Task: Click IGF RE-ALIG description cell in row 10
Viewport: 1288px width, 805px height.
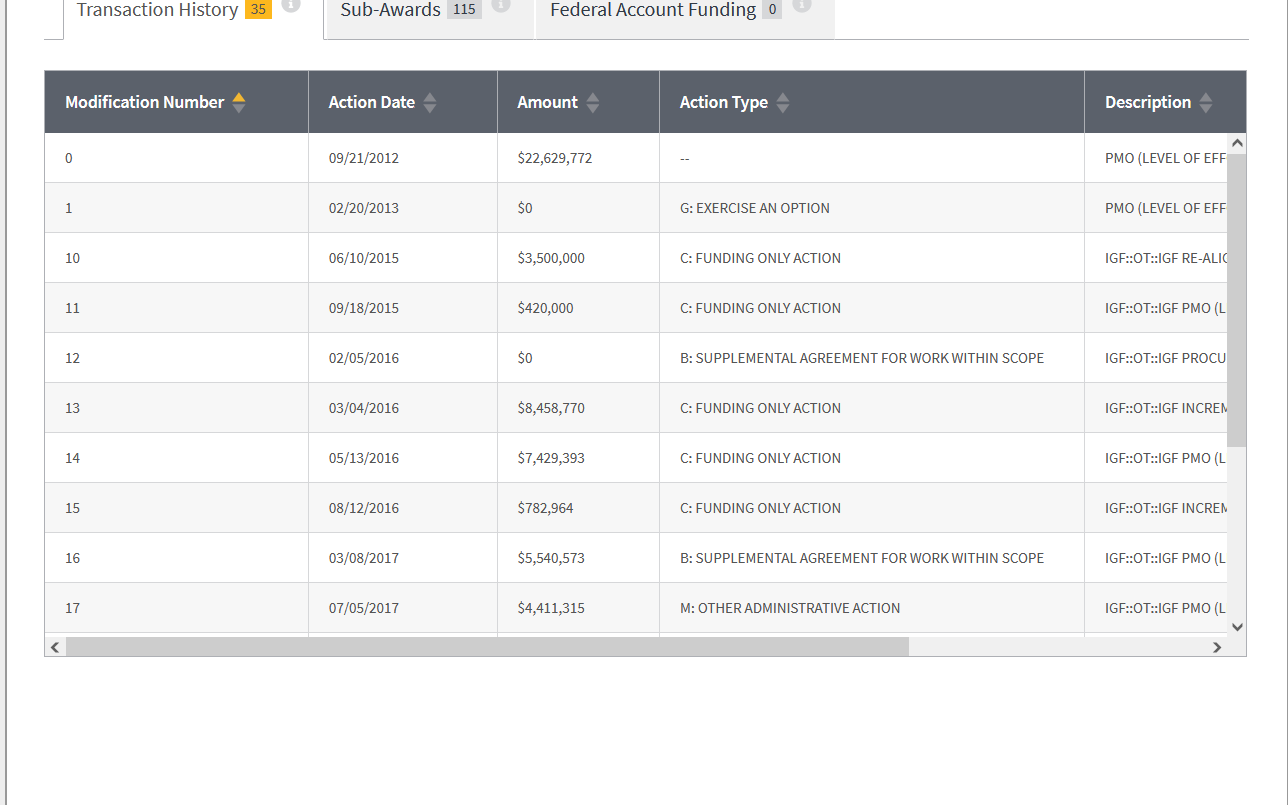Action: 1156,258
